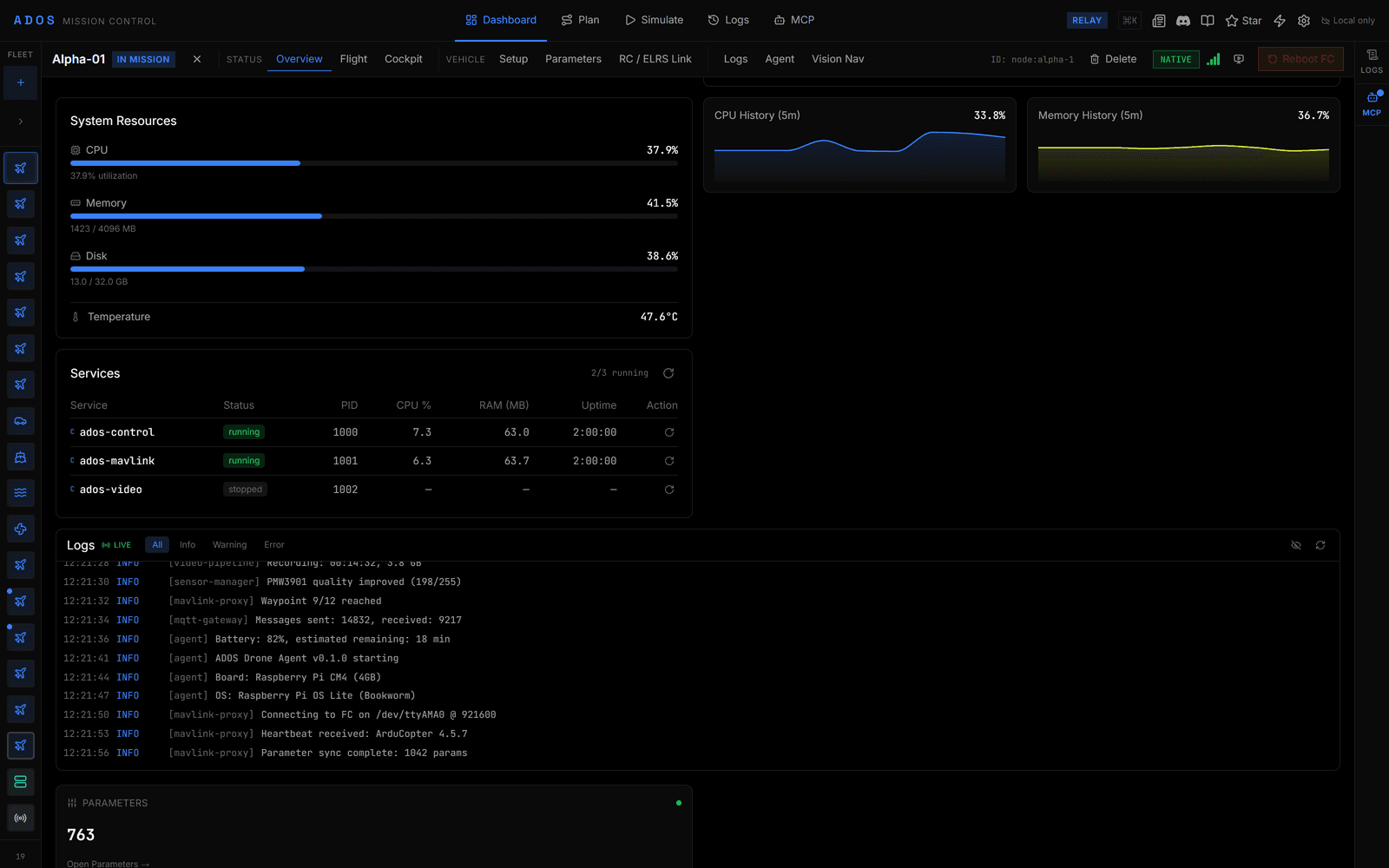
Task: Filter logs to Error
Action: [274, 545]
